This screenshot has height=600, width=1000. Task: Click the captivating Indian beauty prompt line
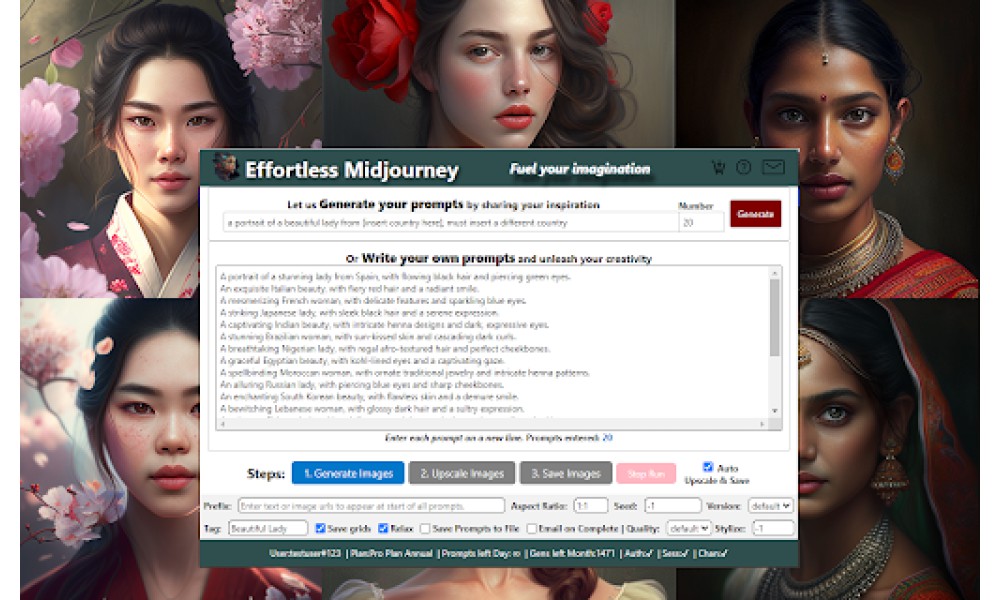click(x=384, y=325)
